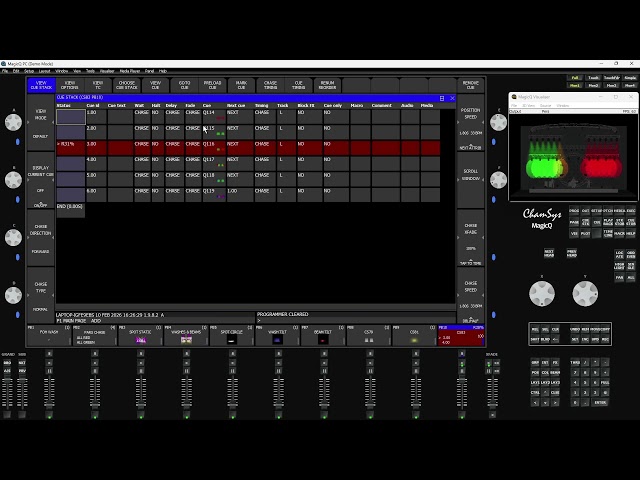Click POSITION SPEED encoder button
640x480 pixels.
(471, 122)
